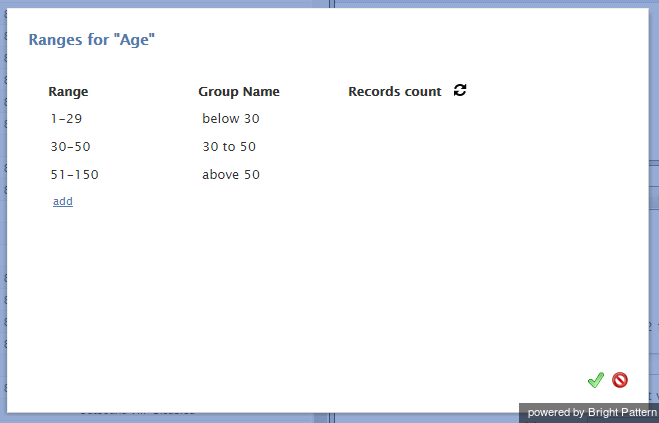Screen dimensions: 659x423
Task: Click the Records count column header
Action: click(395, 92)
